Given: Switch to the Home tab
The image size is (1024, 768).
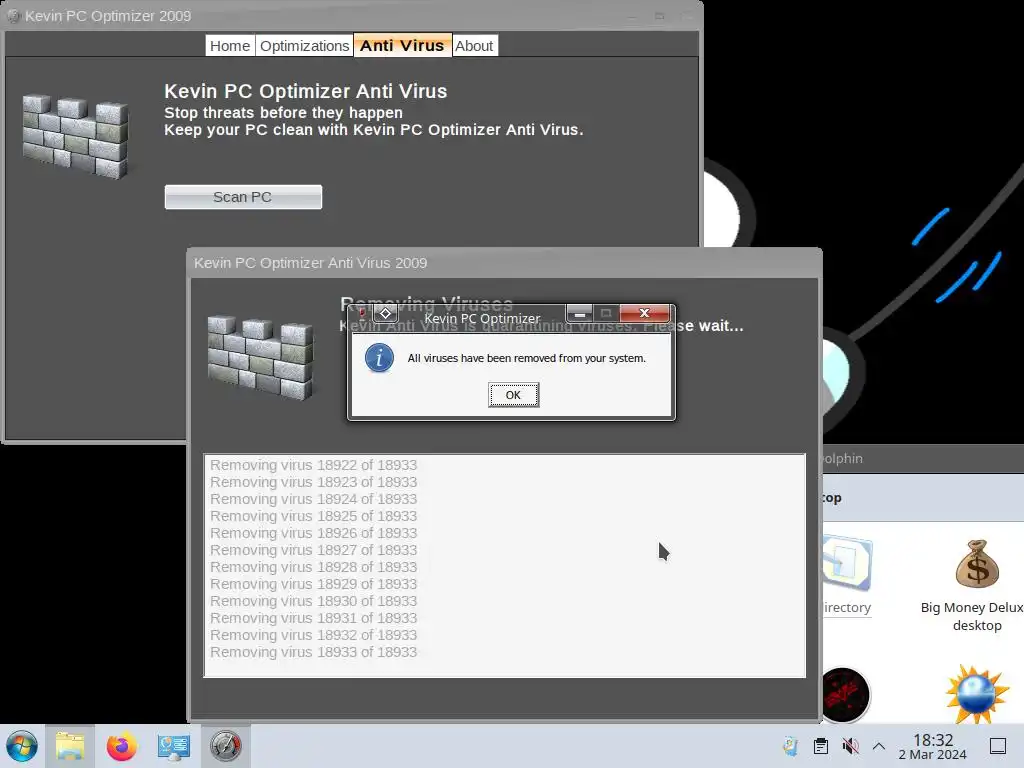Looking at the screenshot, I should point(230,46).
